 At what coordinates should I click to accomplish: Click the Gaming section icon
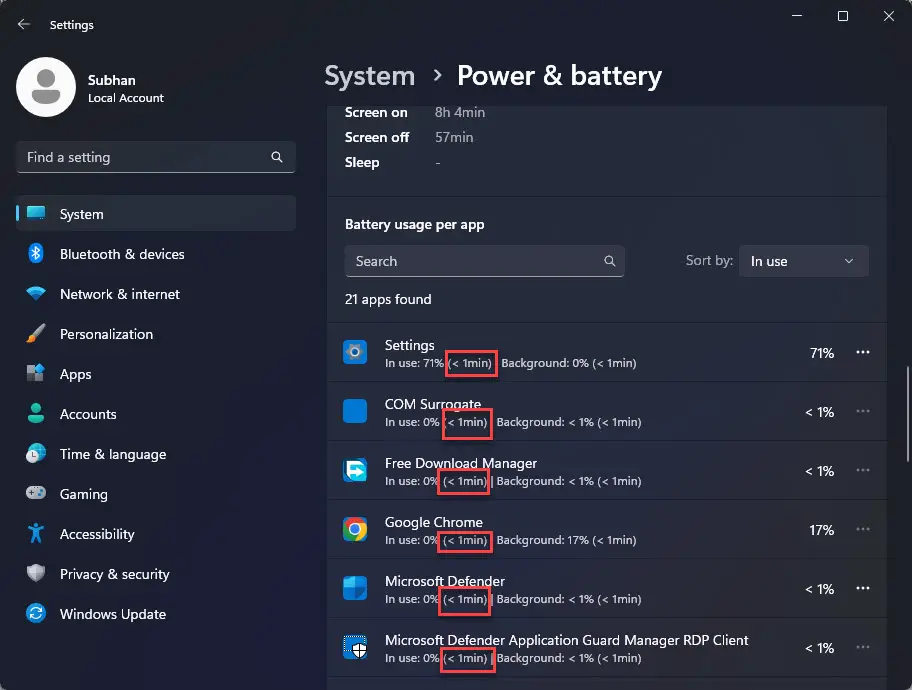click(34, 494)
